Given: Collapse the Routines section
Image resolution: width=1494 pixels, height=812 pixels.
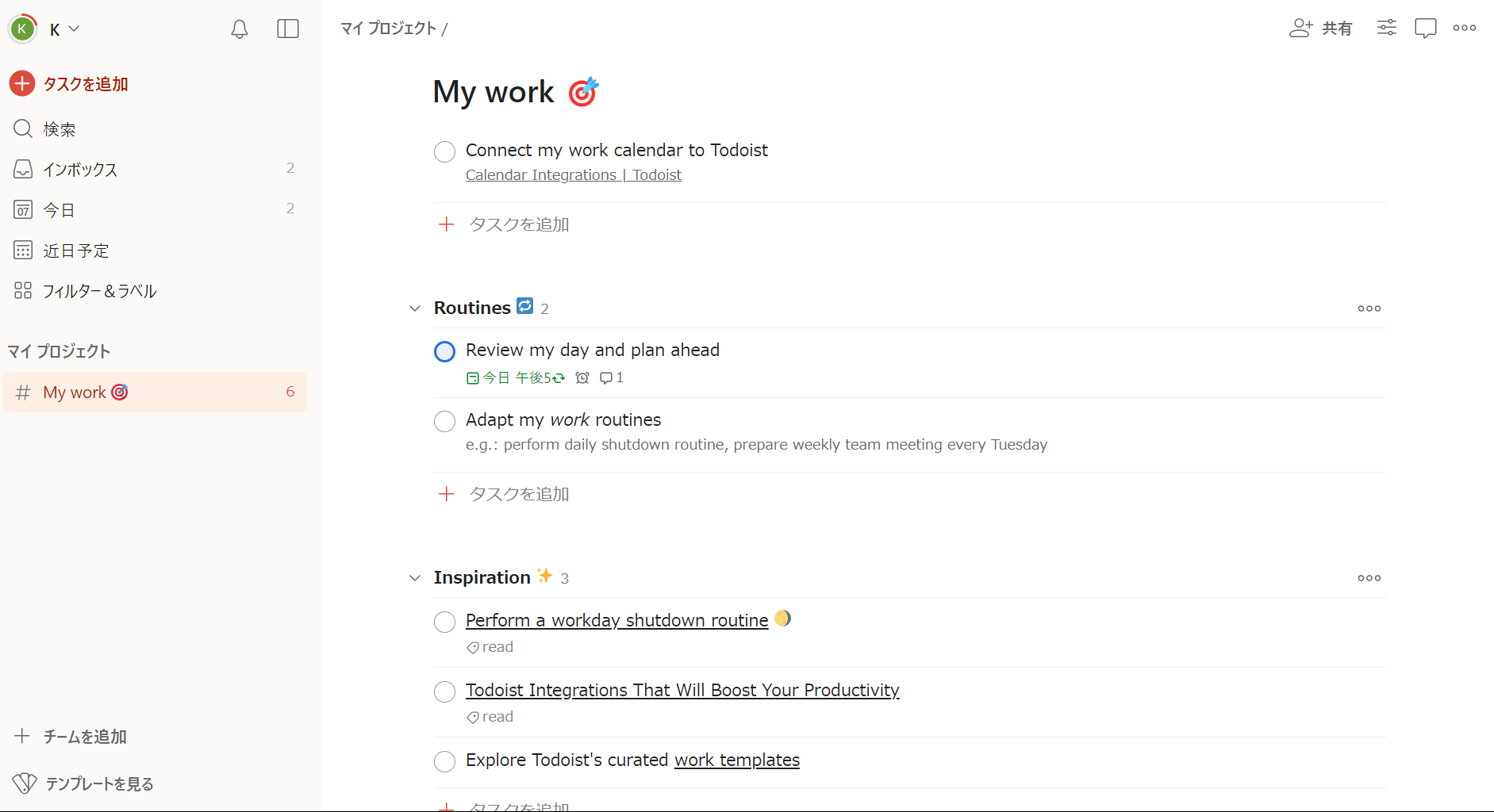Looking at the screenshot, I should point(415,308).
